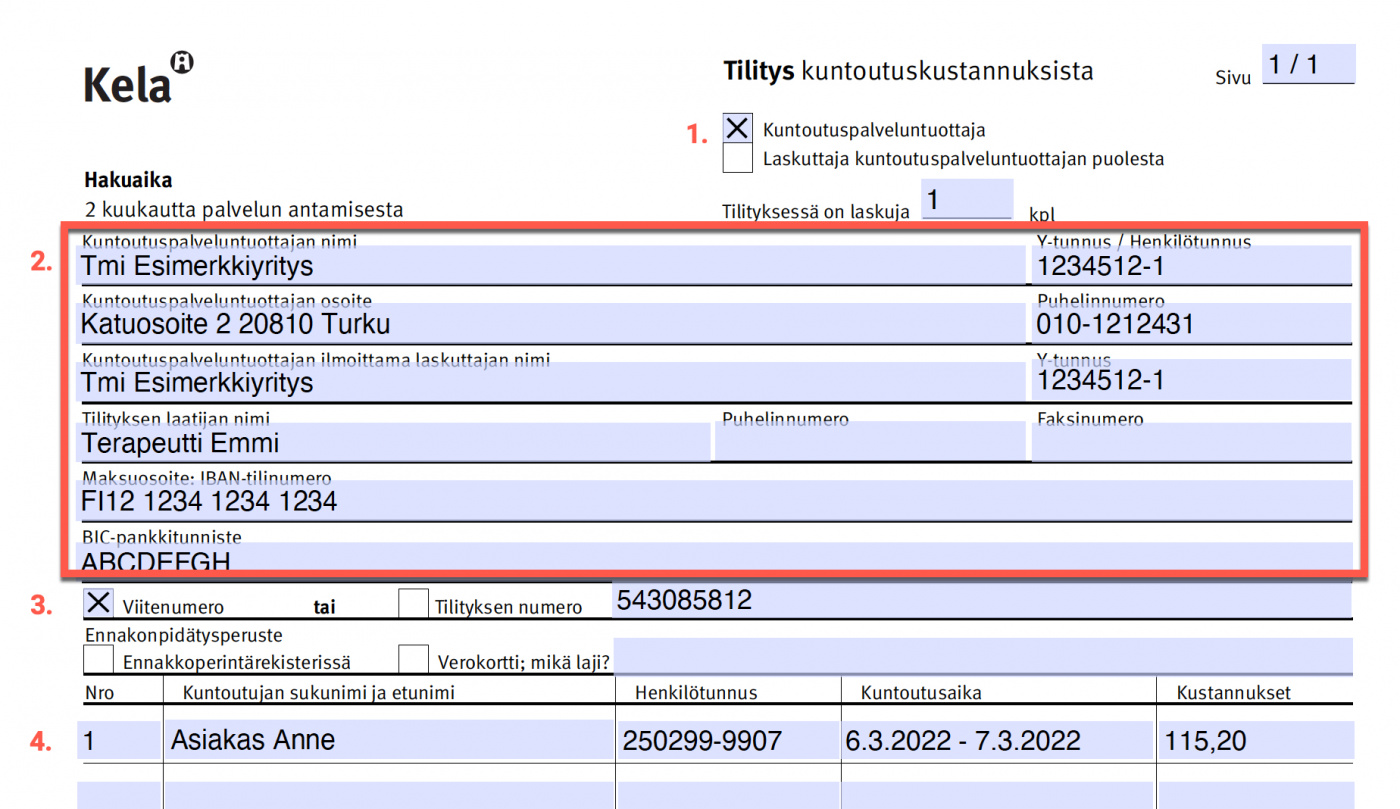
Task: Select the Kuntoutuspalveluntuottajan nimi field
Action: 400,263
